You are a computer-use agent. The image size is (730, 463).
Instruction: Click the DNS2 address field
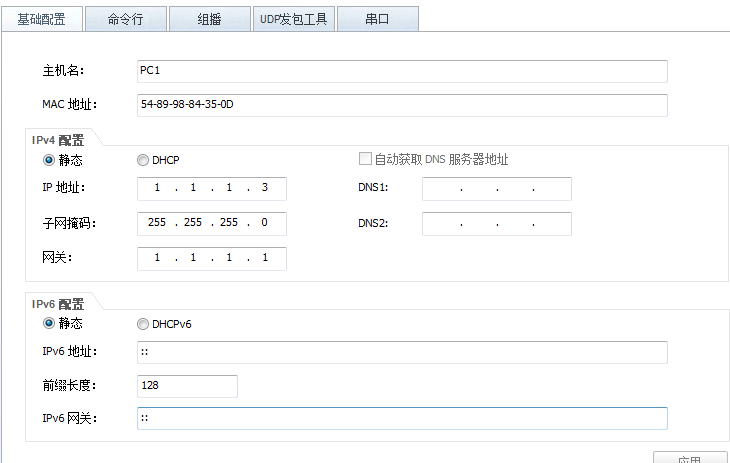[497, 224]
